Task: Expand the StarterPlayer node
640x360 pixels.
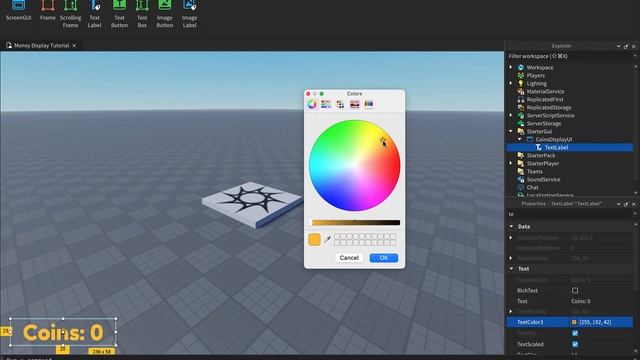Action: (x=511, y=163)
